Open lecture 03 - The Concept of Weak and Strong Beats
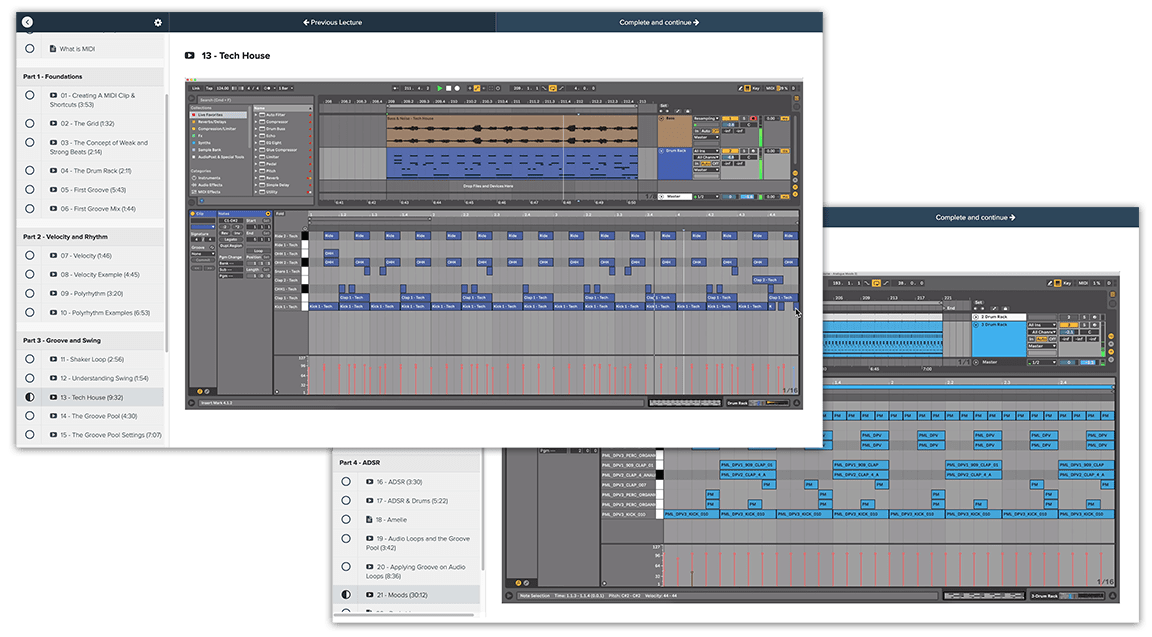Screen dimensions: 1152x637 click(99, 147)
